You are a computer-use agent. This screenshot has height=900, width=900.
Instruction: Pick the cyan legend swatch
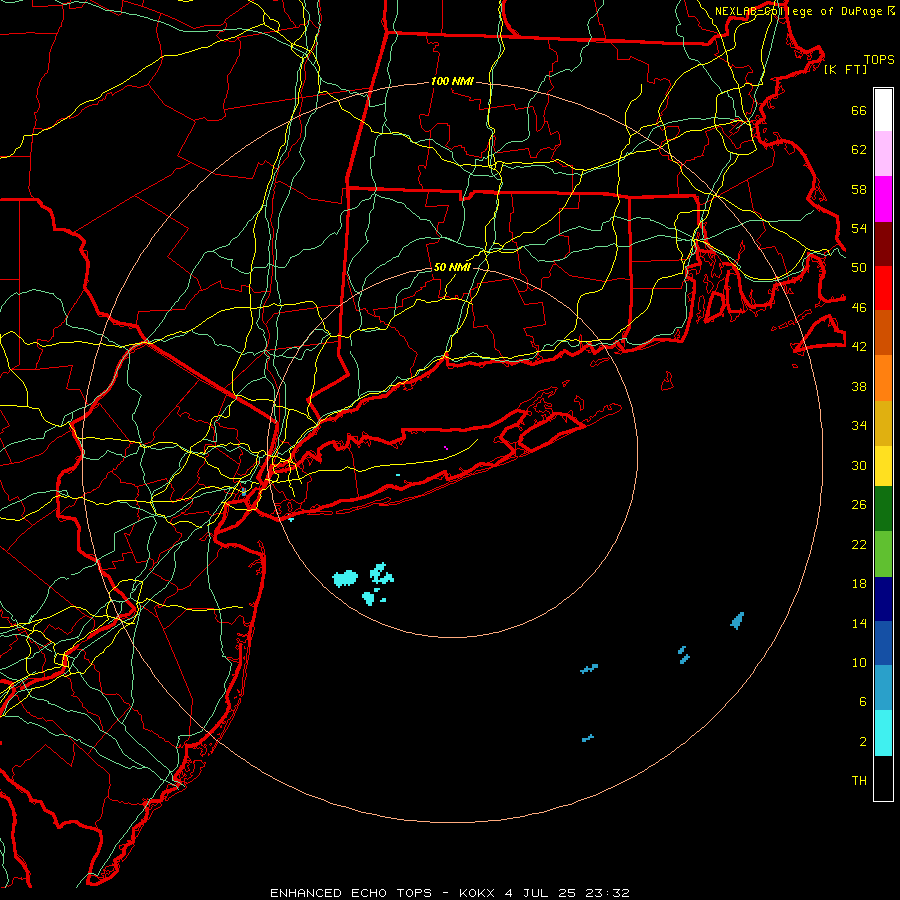point(883,733)
